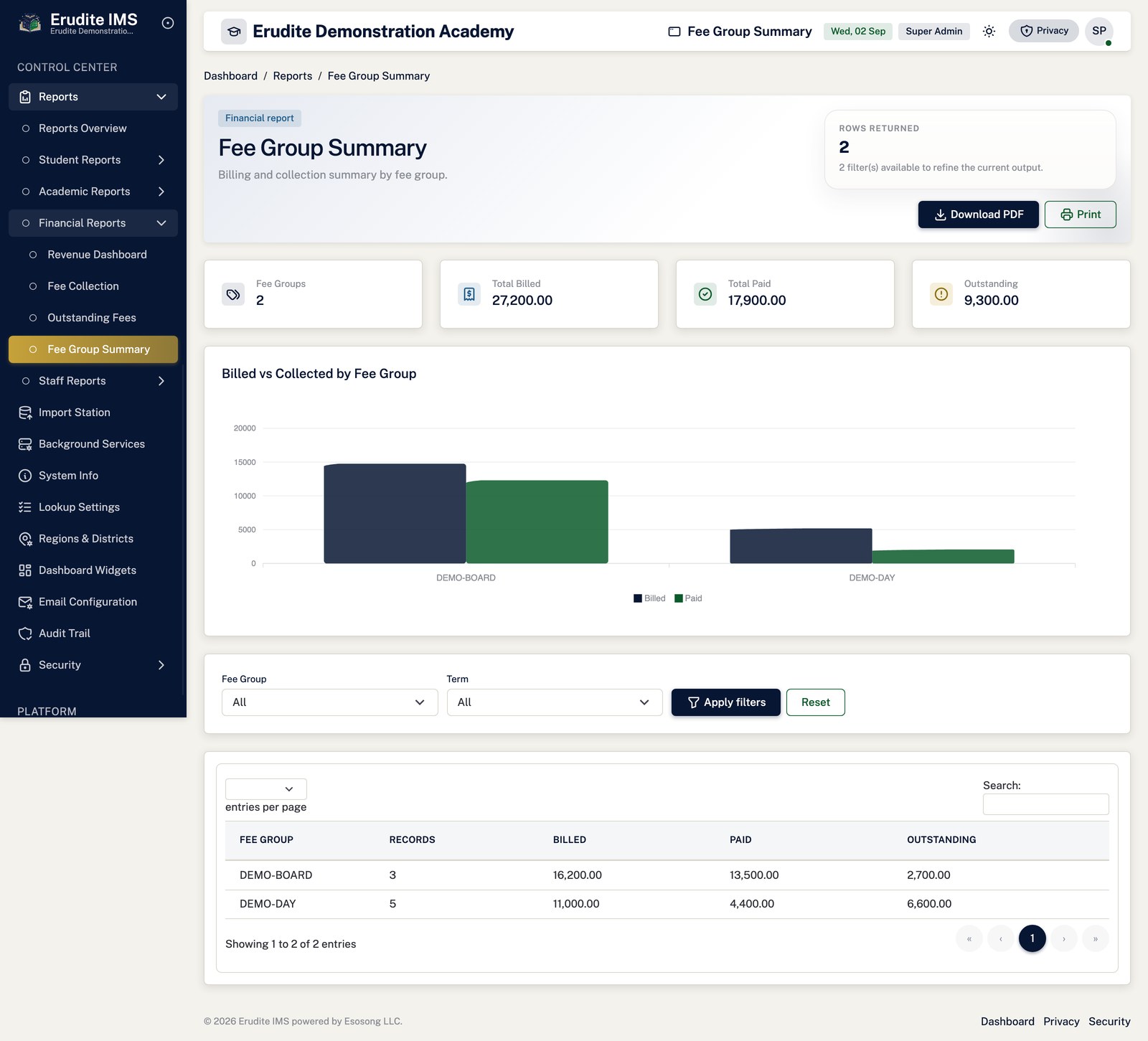Image resolution: width=1148 pixels, height=1041 pixels.
Task: Collapse the Reports menu chevron
Action: tap(161, 97)
